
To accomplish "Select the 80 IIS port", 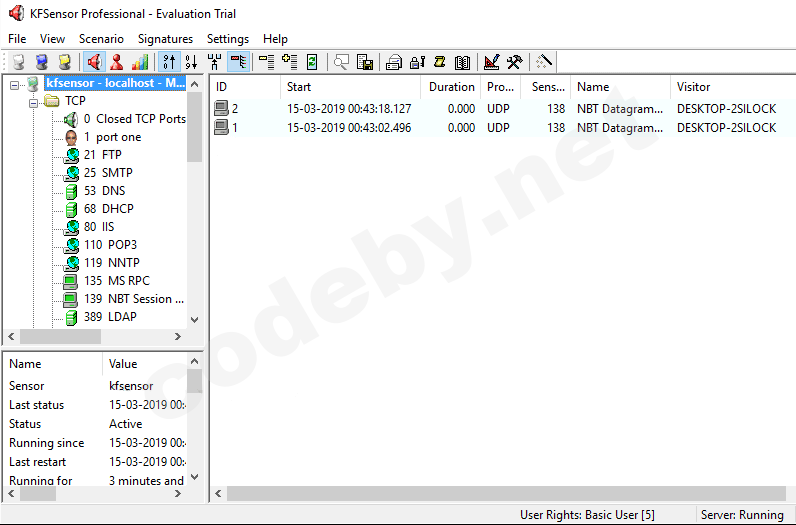I will pyautogui.click(x=99, y=227).
